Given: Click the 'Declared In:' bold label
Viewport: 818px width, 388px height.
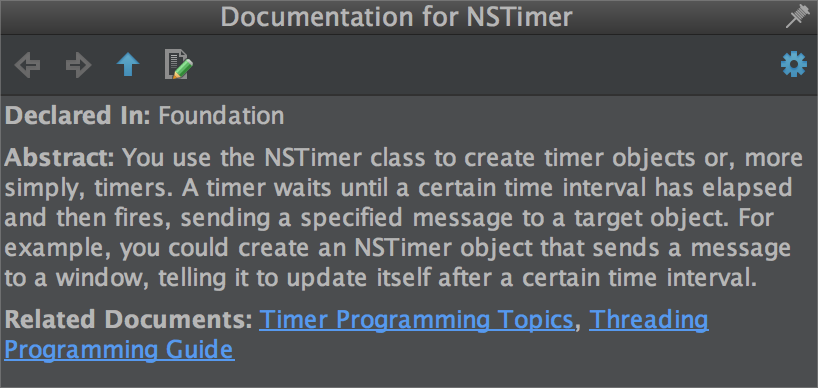Looking at the screenshot, I should pyautogui.click(x=77, y=116).
